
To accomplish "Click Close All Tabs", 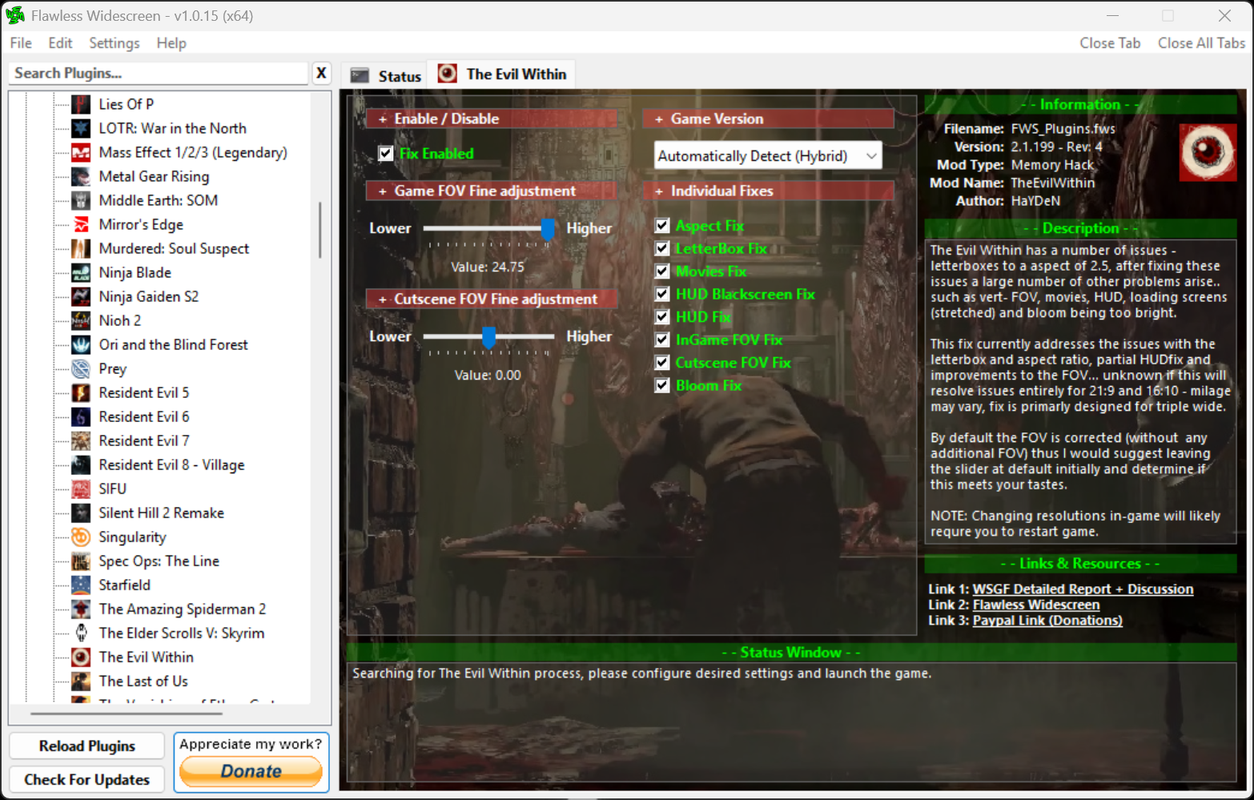I will click(x=1201, y=43).
